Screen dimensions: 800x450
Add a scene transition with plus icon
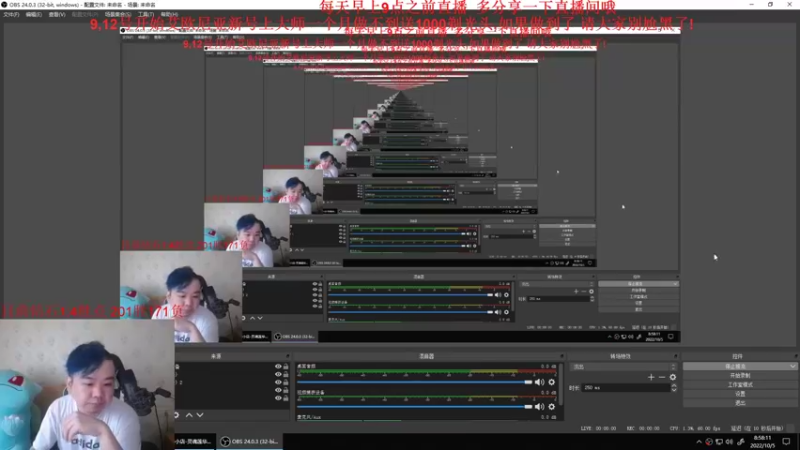tap(651, 377)
